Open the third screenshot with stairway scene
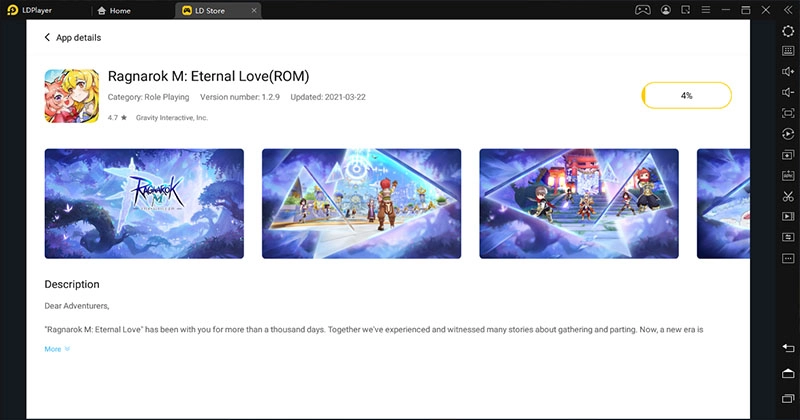The width and height of the screenshot is (800, 420). point(579,204)
